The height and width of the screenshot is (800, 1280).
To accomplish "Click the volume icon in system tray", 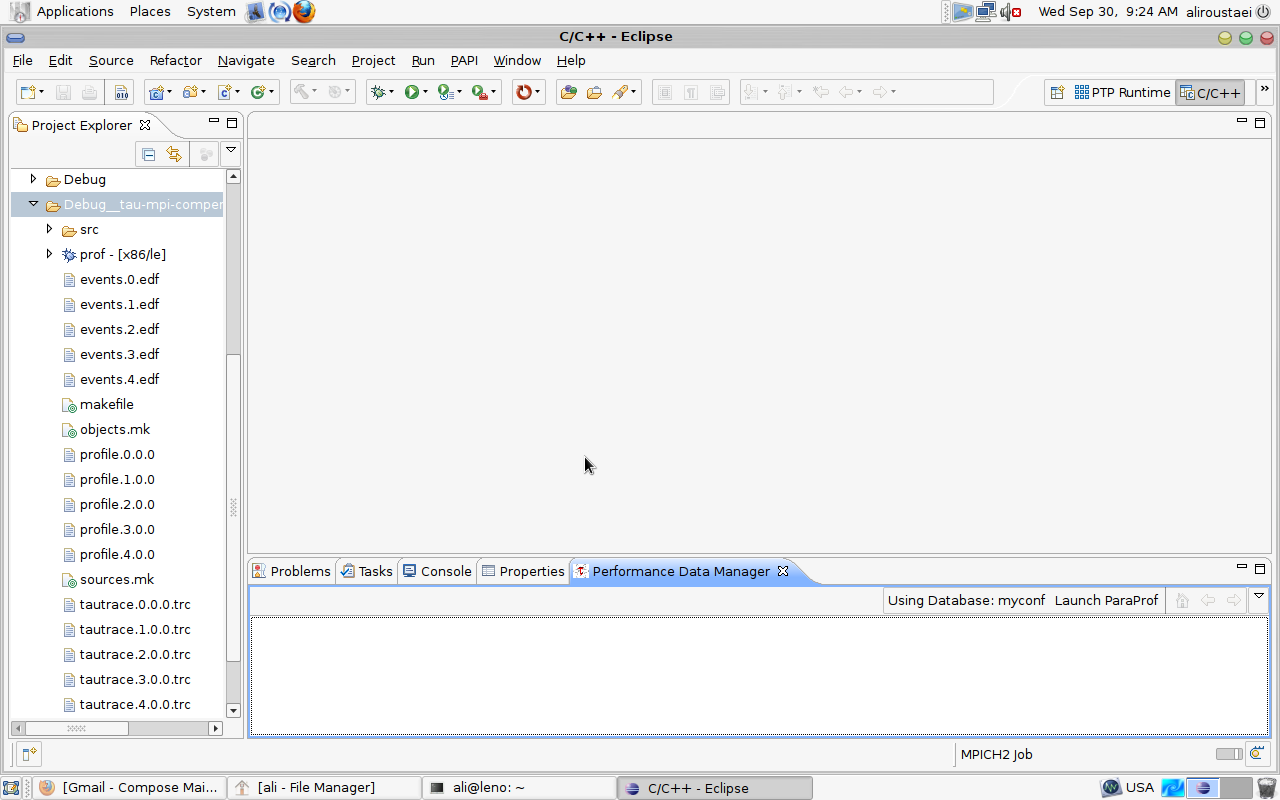I will pos(1011,12).
